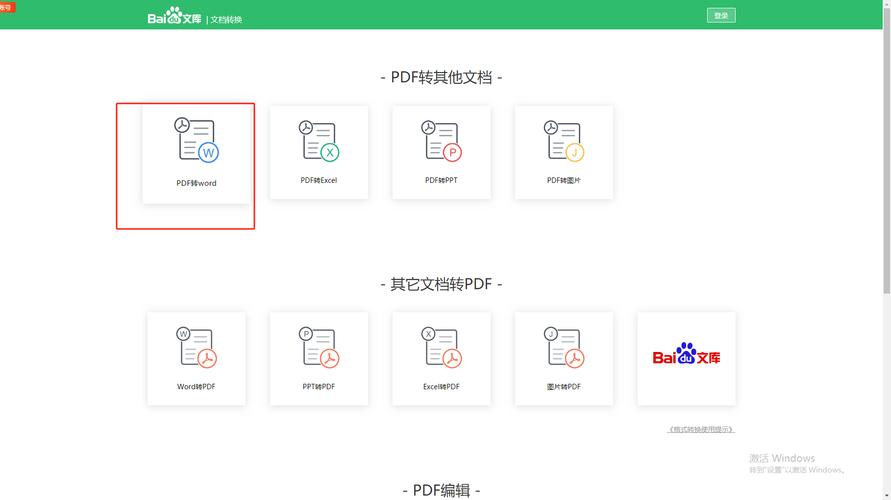Choose the PDF转图片 icon
Image resolution: width=891 pixels, height=500 pixels.
click(563, 141)
